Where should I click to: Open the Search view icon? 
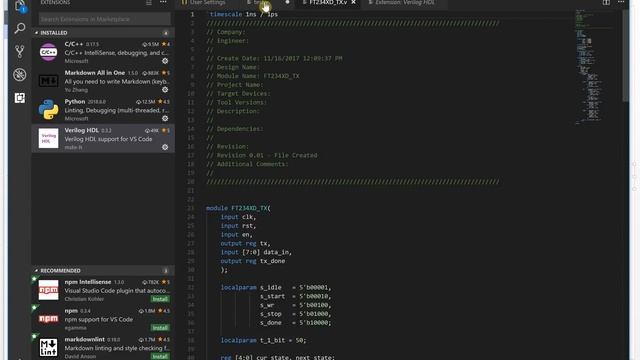coord(20,28)
